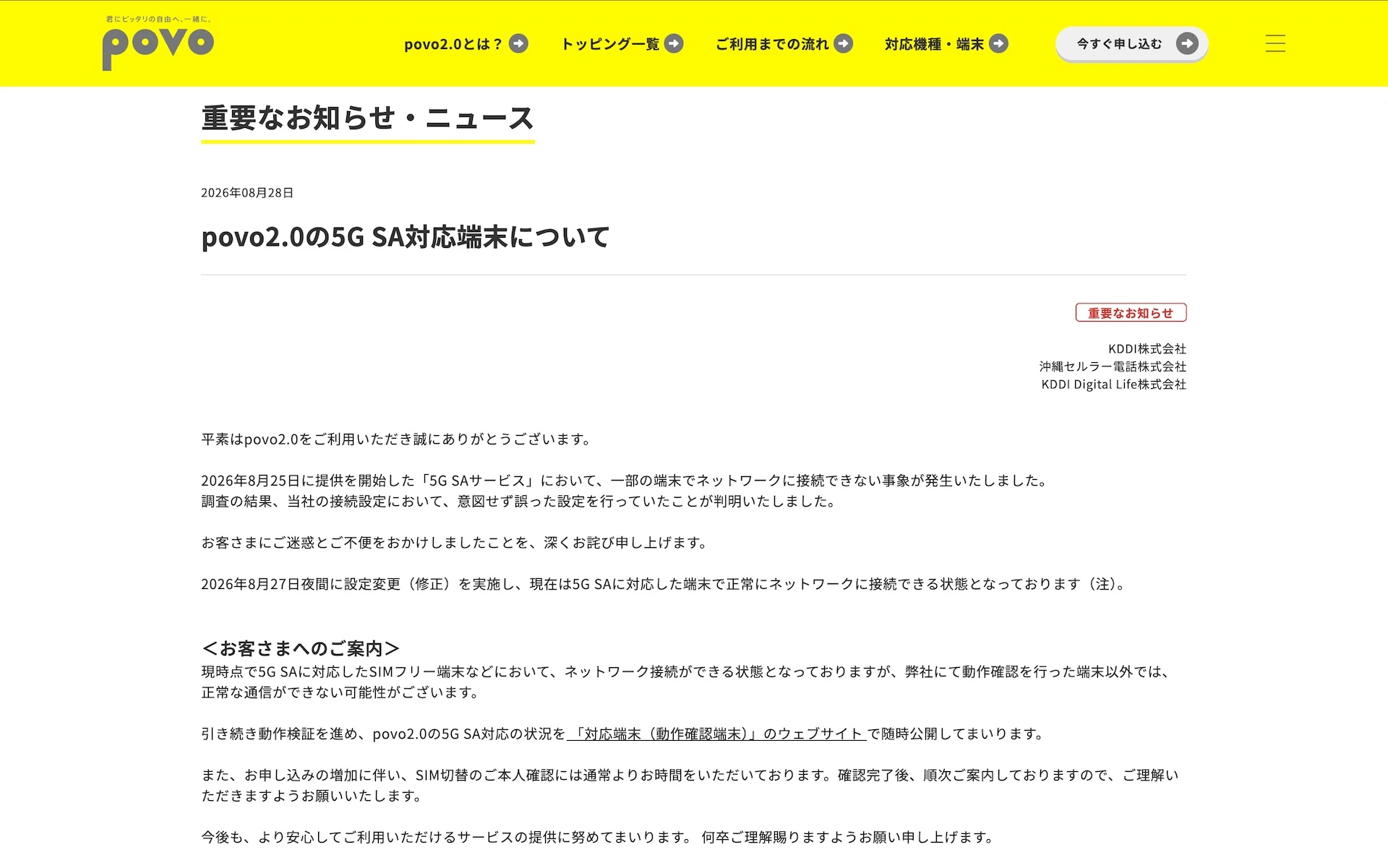Open the ご利用までの流れ menu item
Viewport: 1388px width, 868px height.
(x=784, y=44)
